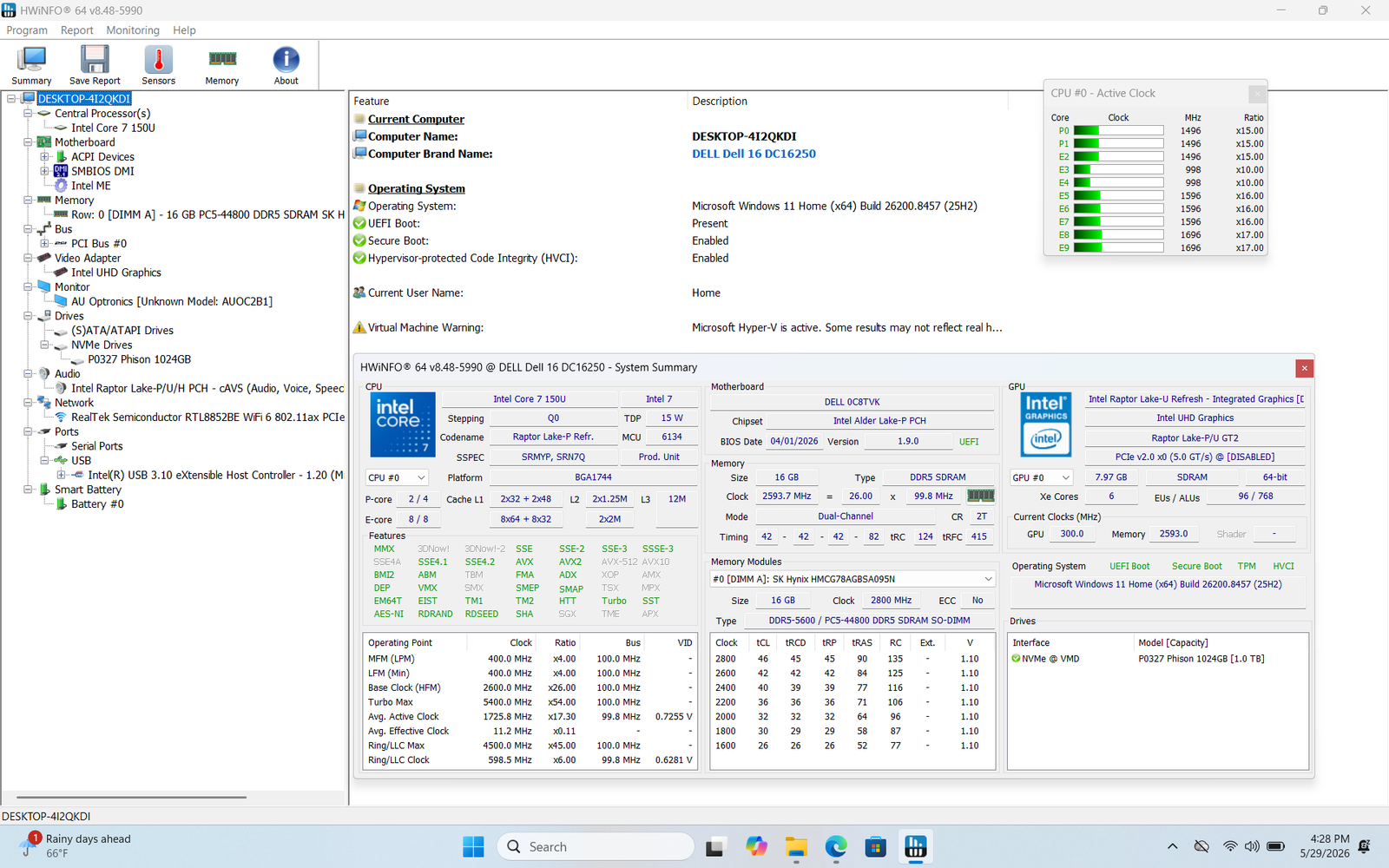This screenshot has width=1389, height=868.
Task: Close the System Summary window
Action: click(x=1304, y=368)
